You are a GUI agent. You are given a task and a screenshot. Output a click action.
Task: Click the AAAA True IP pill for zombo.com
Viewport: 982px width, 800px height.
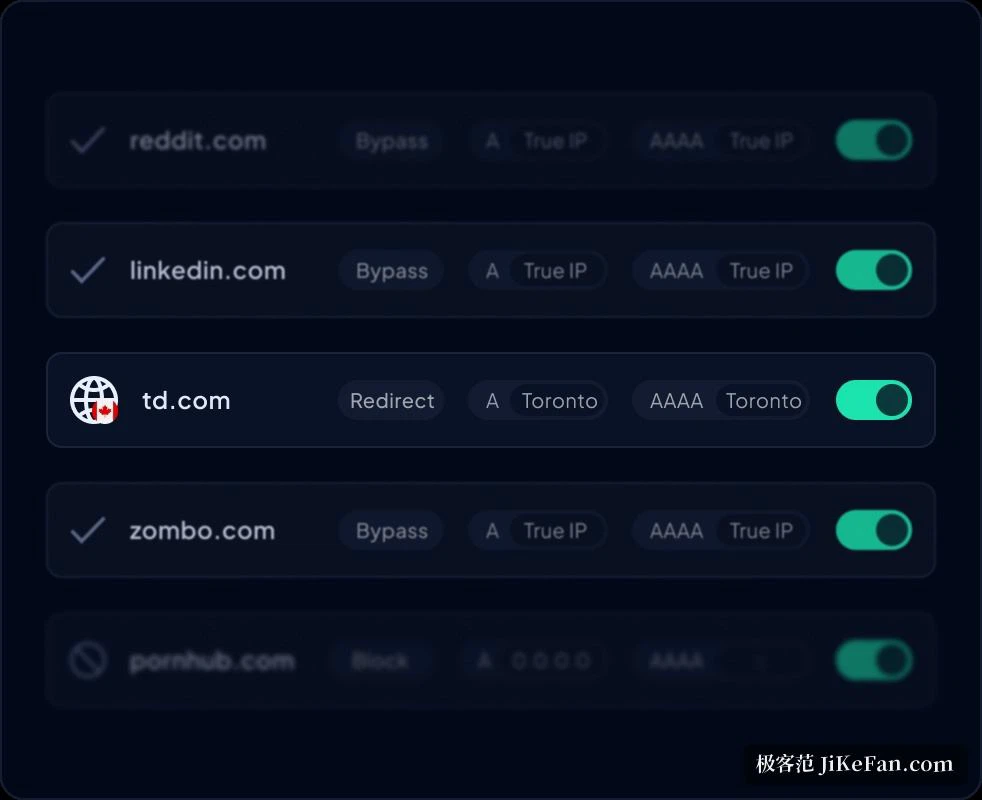[x=721, y=531]
